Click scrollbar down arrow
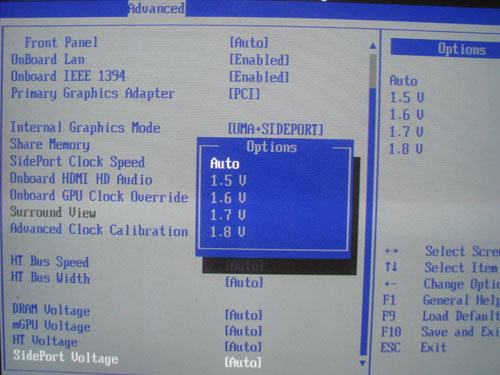Viewport: 500px width, 375px height. point(363,363)
